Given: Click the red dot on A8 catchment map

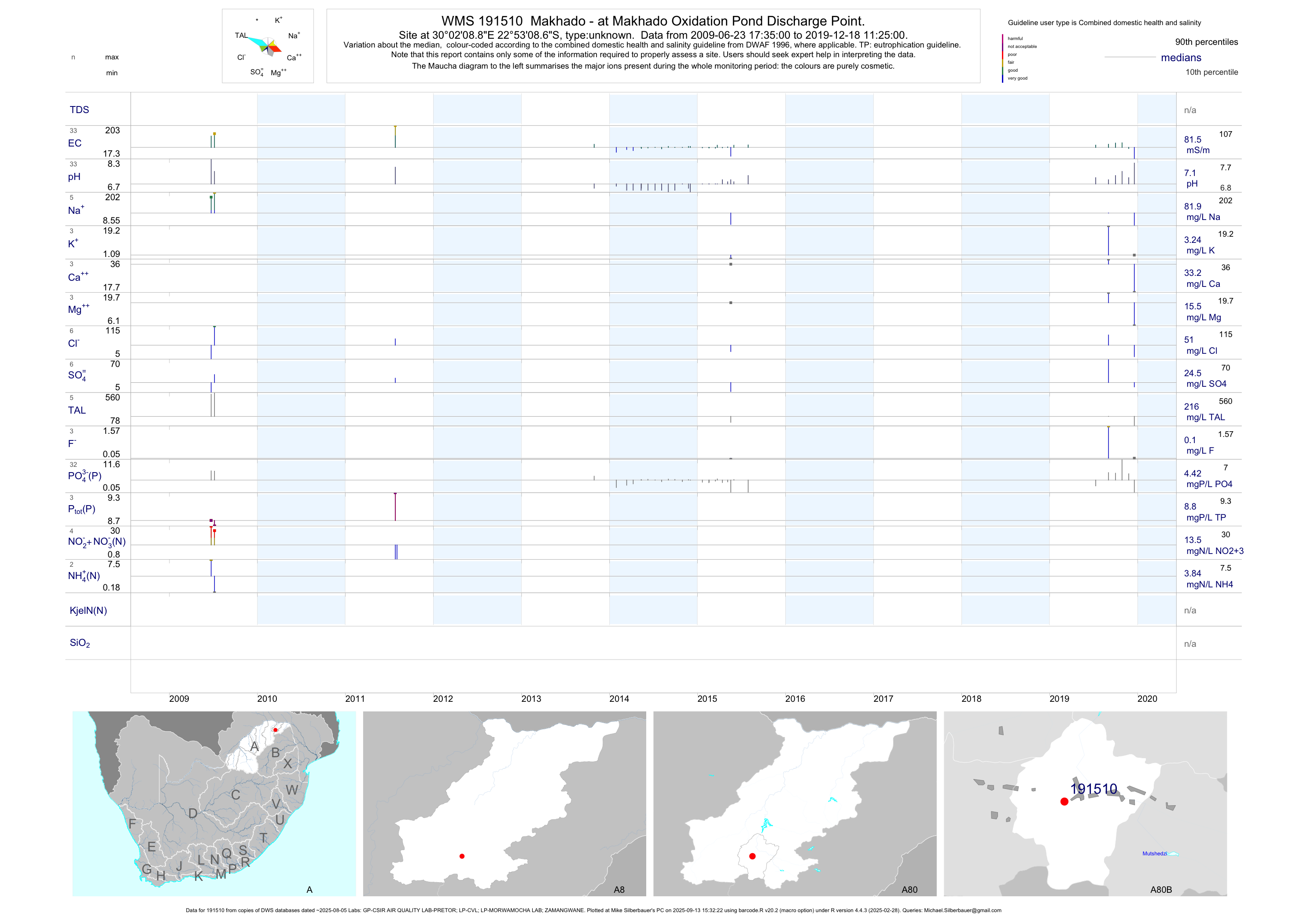Looking at the screenshot, I should coord(462,856).
